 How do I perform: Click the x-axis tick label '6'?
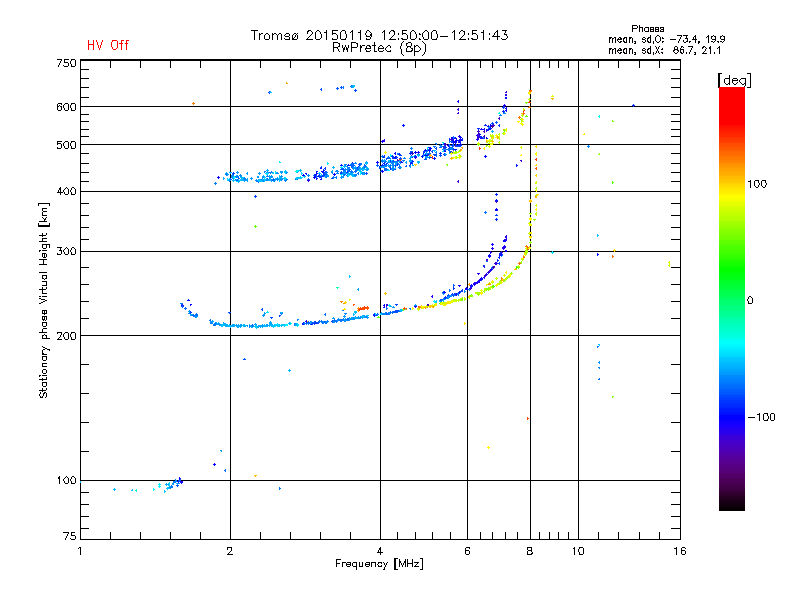click(x=467, y=551)
